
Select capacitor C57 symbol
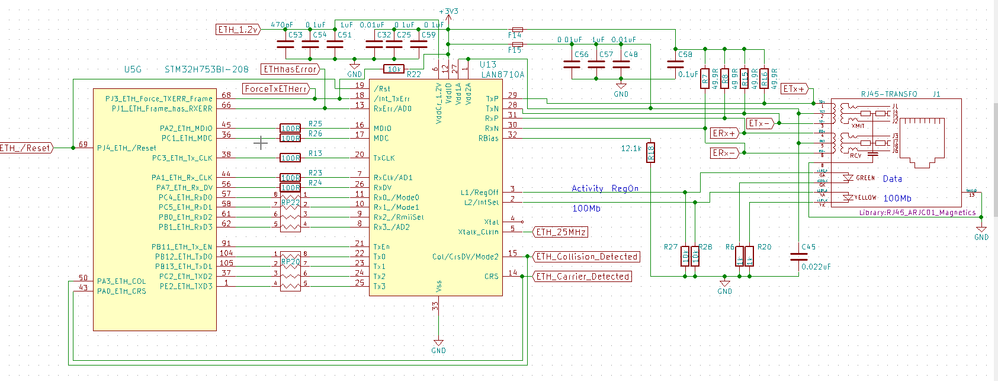(x=597, y=64)
